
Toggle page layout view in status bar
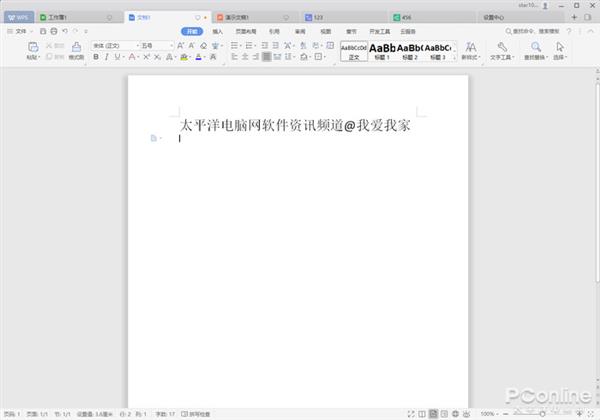[433, 414]
